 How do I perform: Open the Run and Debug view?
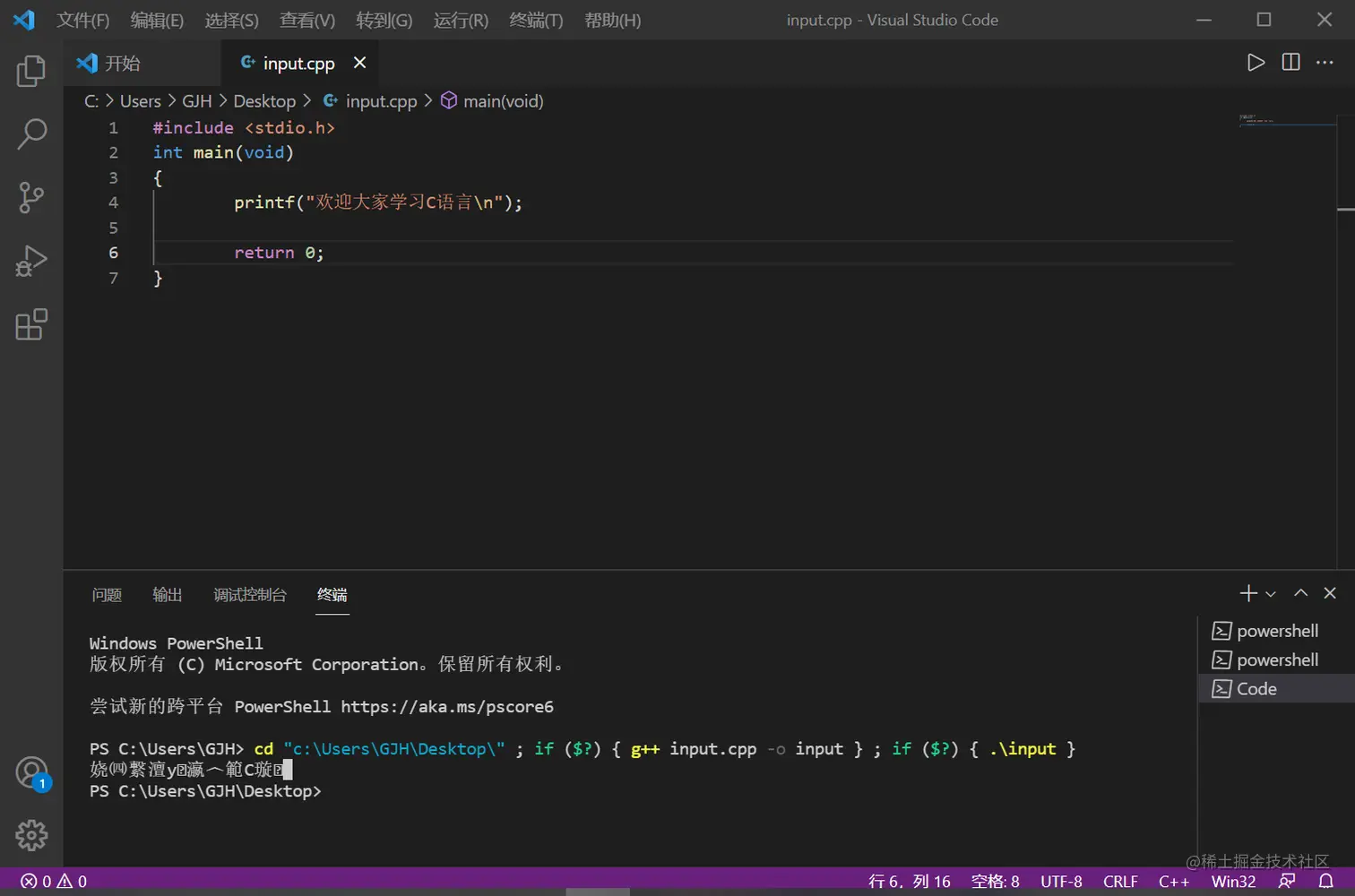pos(31,261)
